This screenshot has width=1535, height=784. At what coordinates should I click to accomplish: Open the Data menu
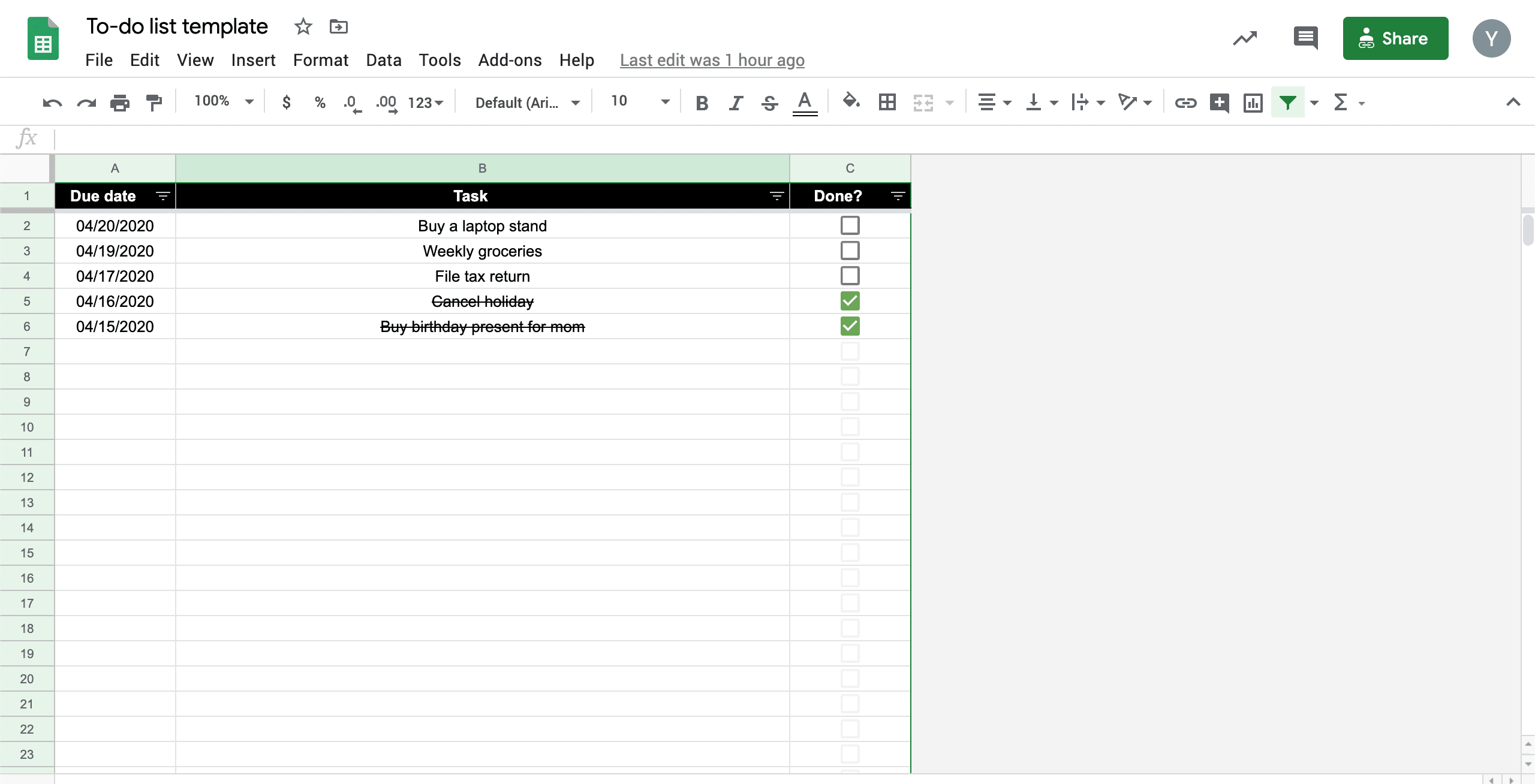click(383, 59)
